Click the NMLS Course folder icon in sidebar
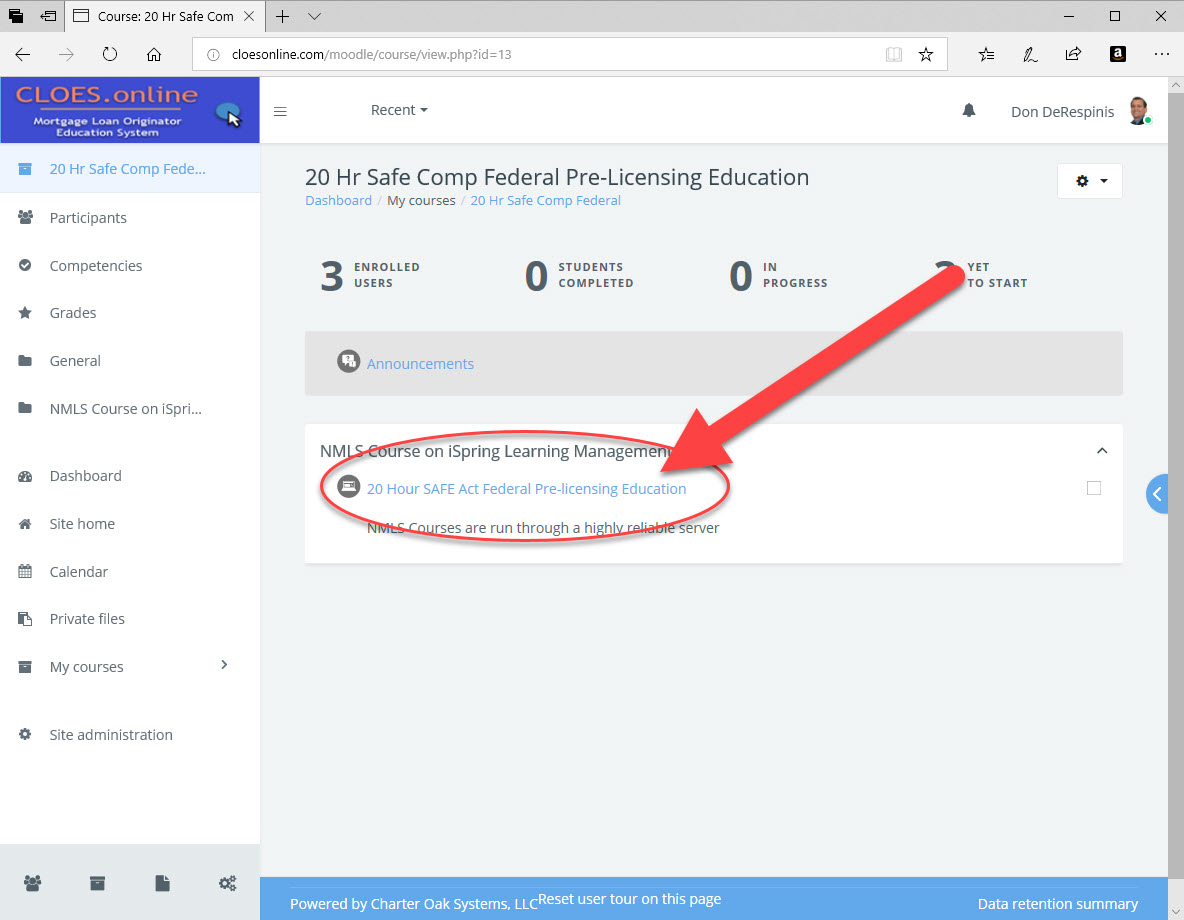Screen dimensions: 1184x920 pos(25,409)
